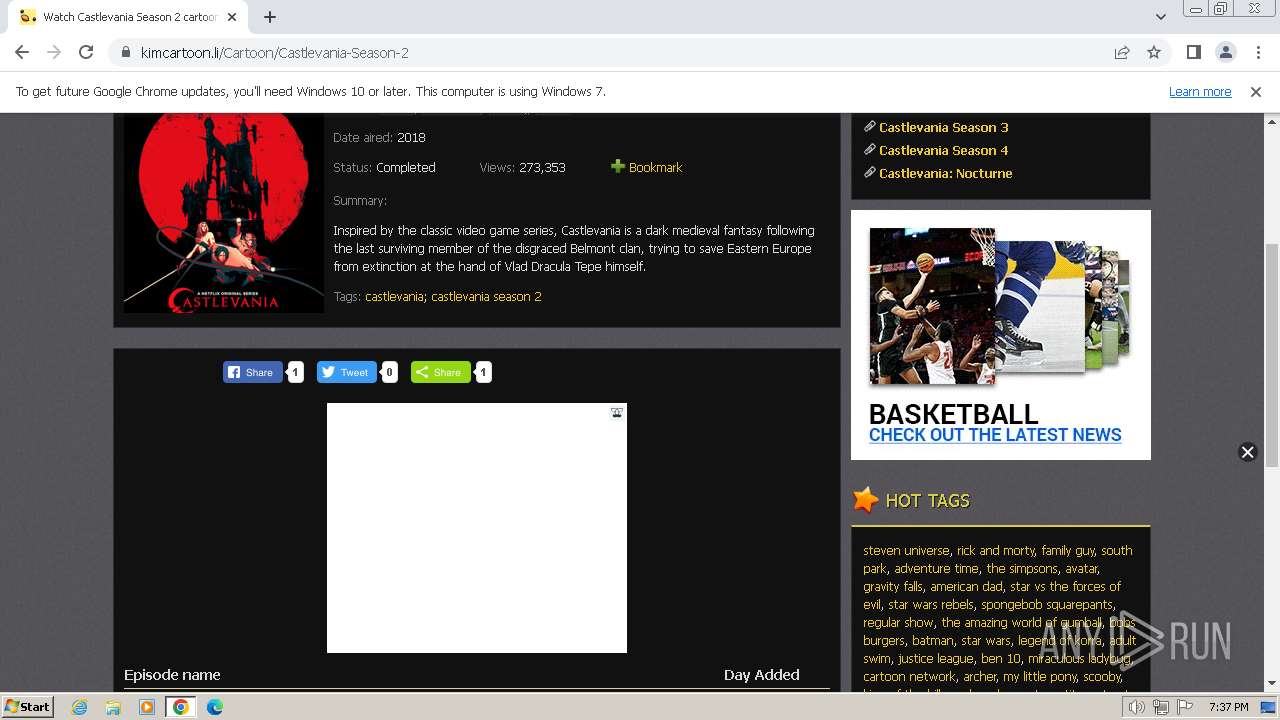Select the Watch Castlevania Season 2 tab
The image size is (1280, 720).
pyautogui.click(x=128, y=17)
